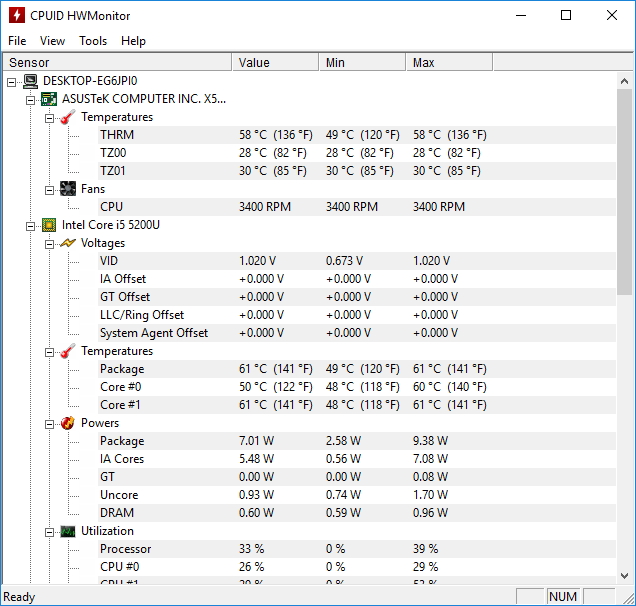Viewport: 636px width, 606px height.
Task: Open the Tools menu
Action: 93,41
